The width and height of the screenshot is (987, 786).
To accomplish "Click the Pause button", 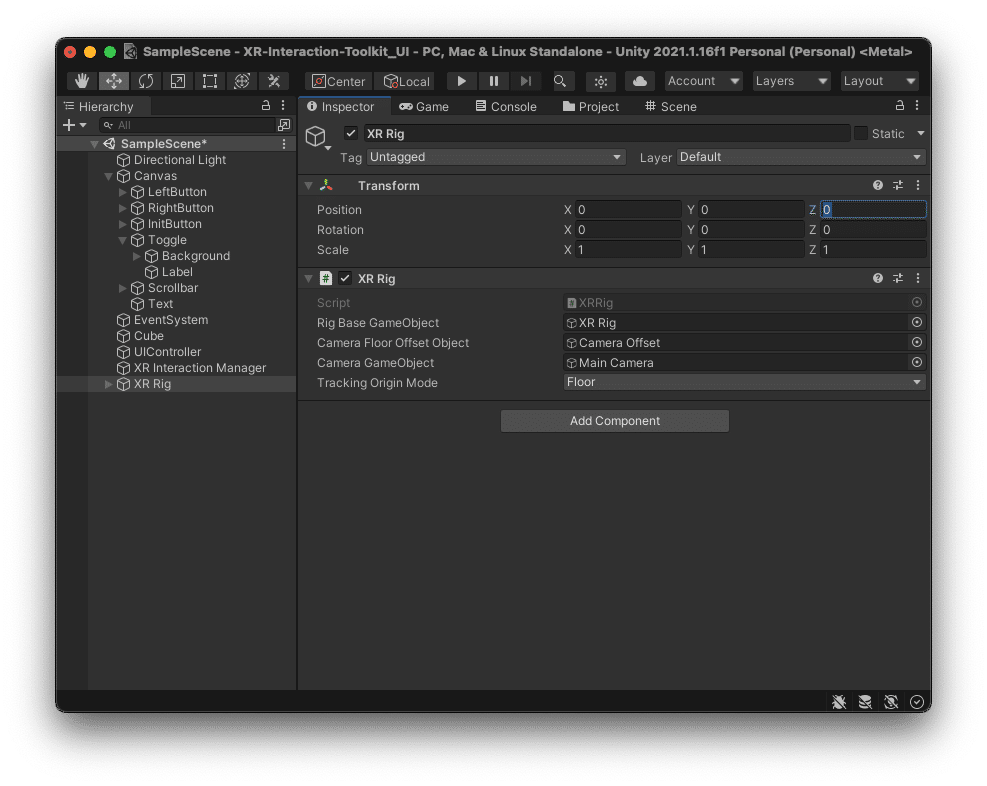I will (494, 81).
